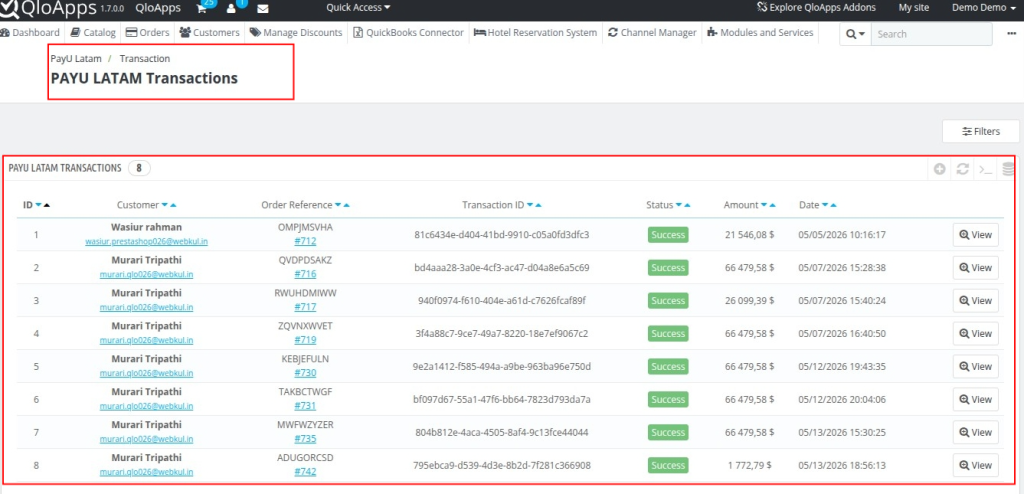Open the three-dots more menu icon
1024x494 pixels.
tap(1012, 33)
